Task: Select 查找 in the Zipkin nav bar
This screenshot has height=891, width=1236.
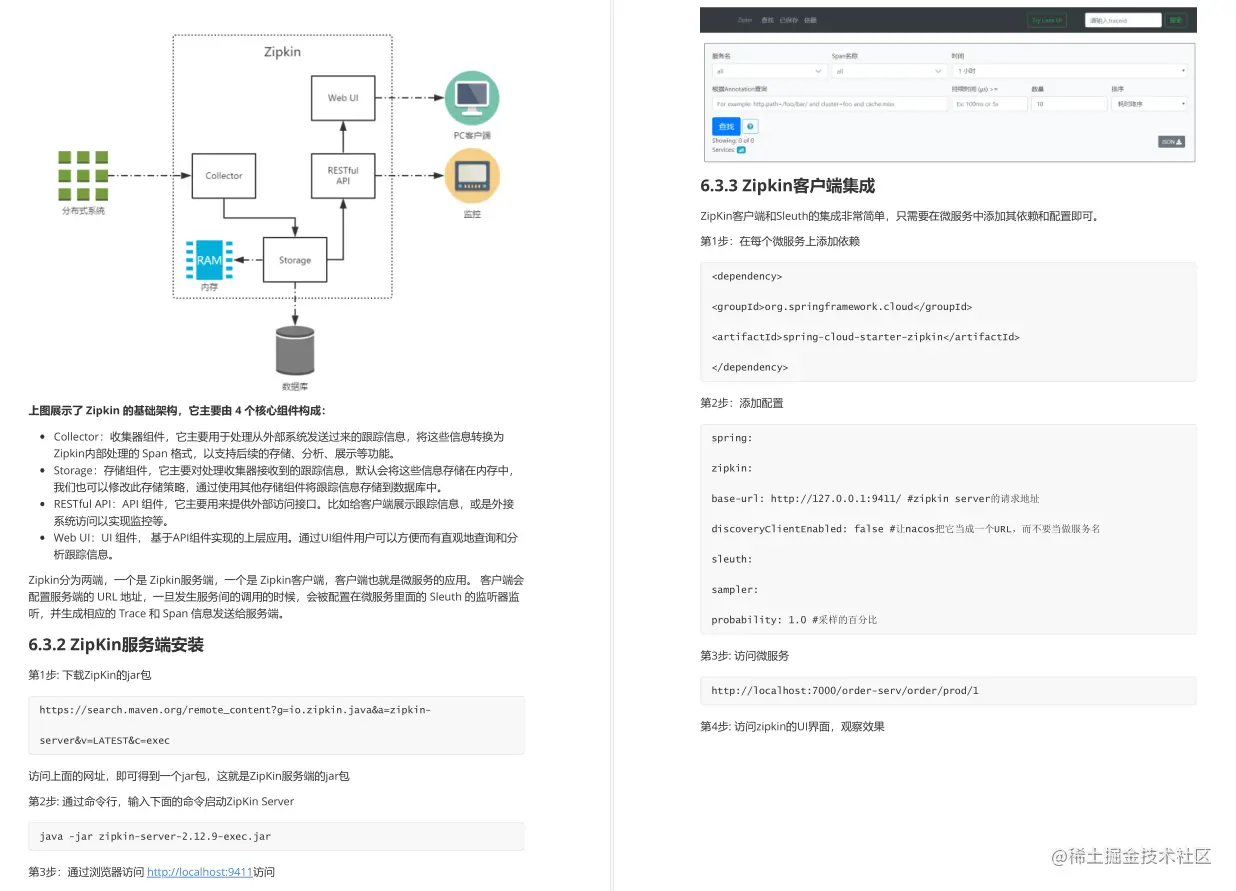Action: pos(767,20)
